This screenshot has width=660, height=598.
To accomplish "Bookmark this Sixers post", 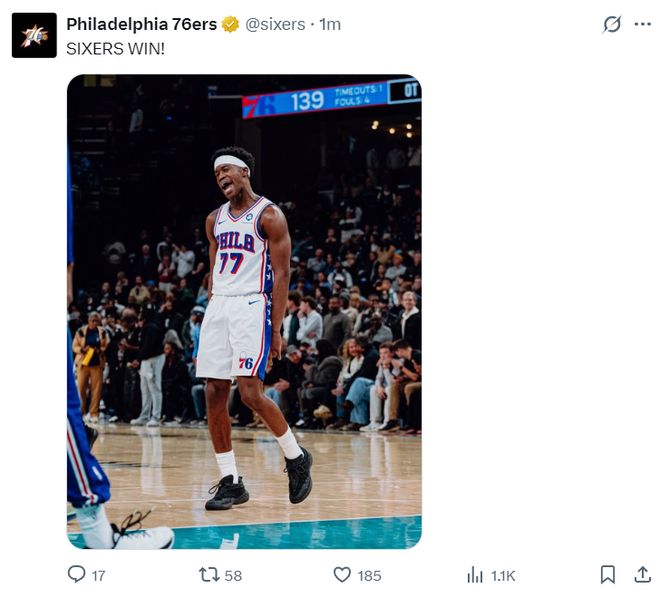I will click(607, 575).
